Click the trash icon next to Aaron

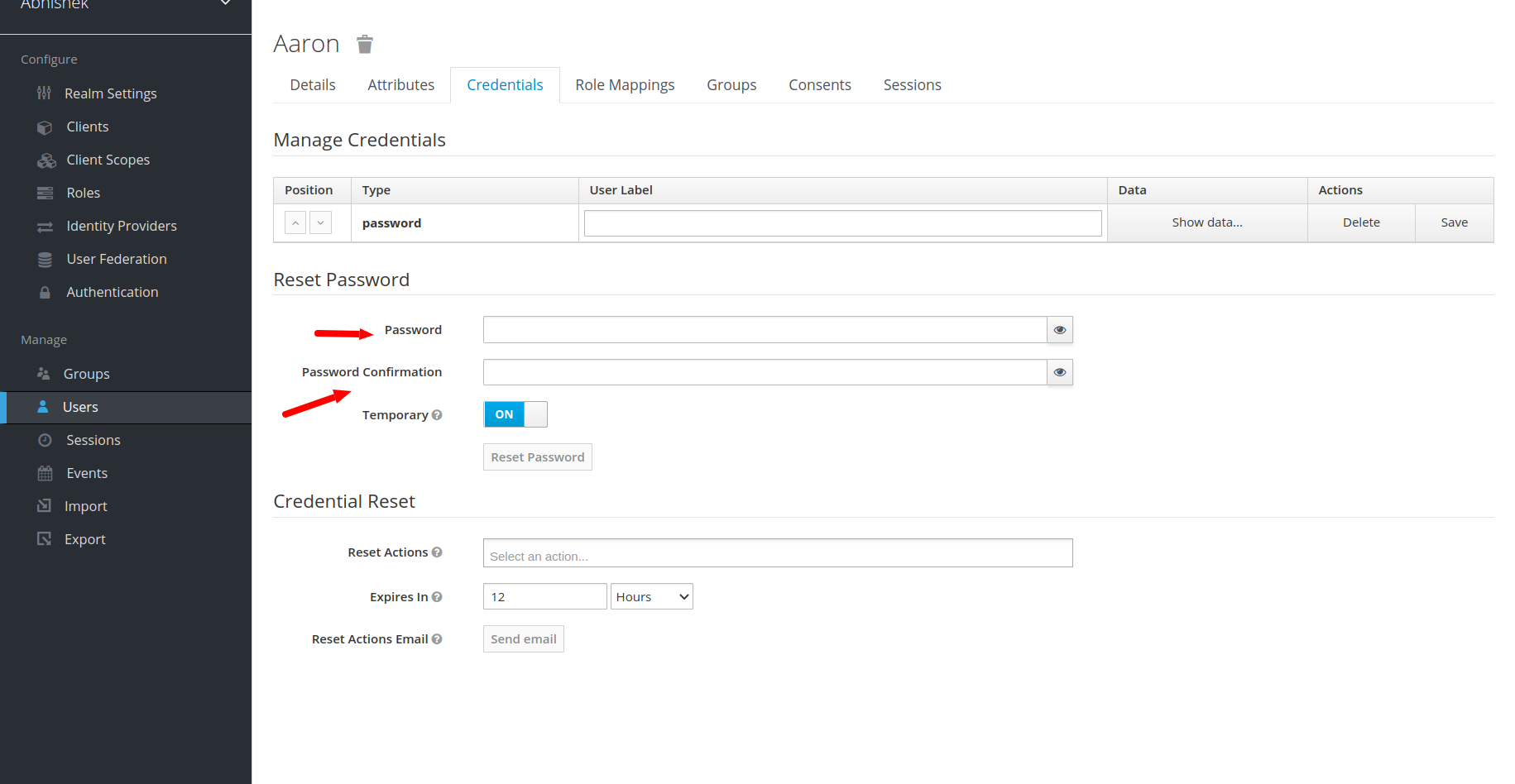tap(365, 44)
